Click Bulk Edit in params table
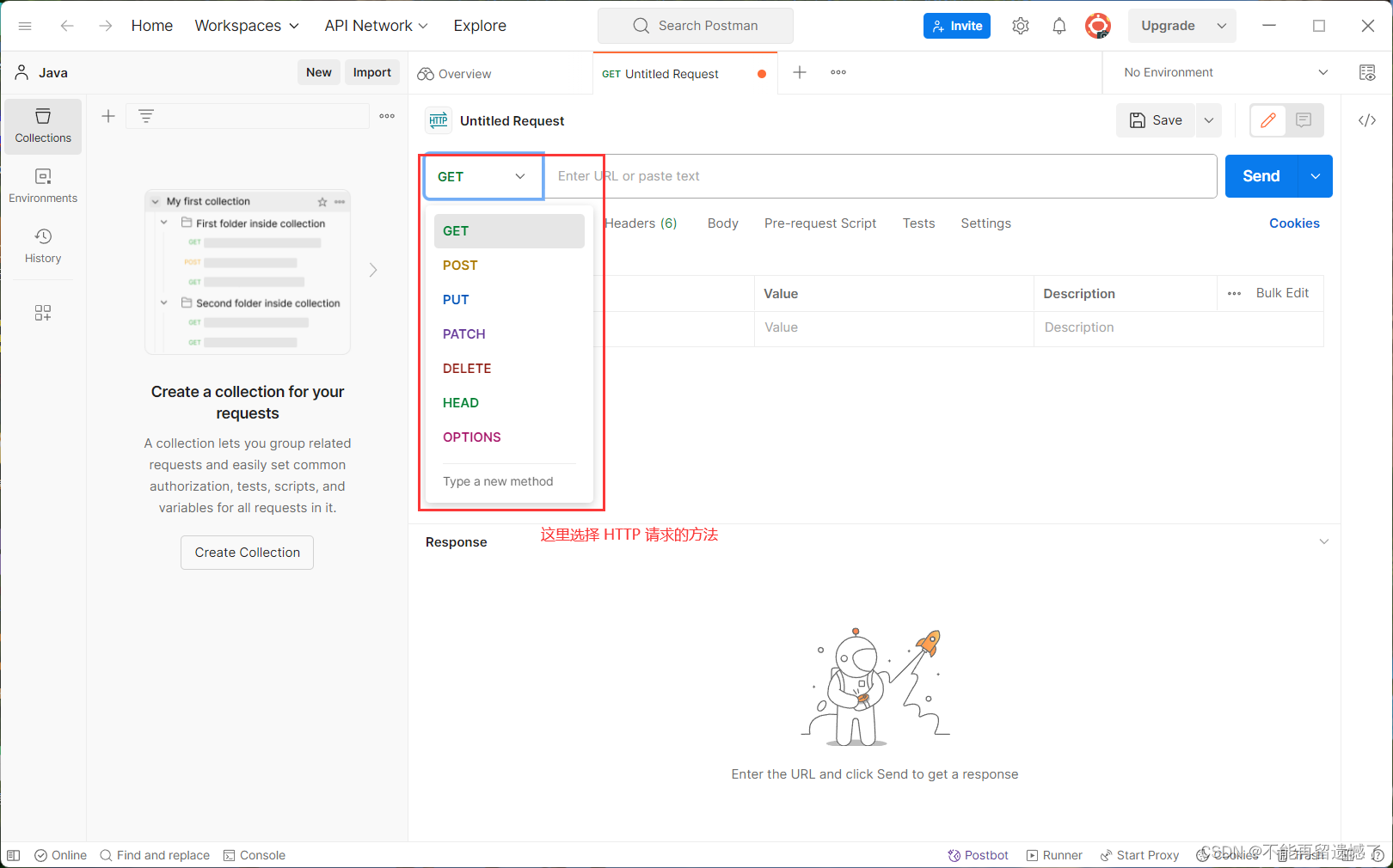The width and height of the screenshot is (1393, 868). pyautogui.click(x=1282, y=293)
